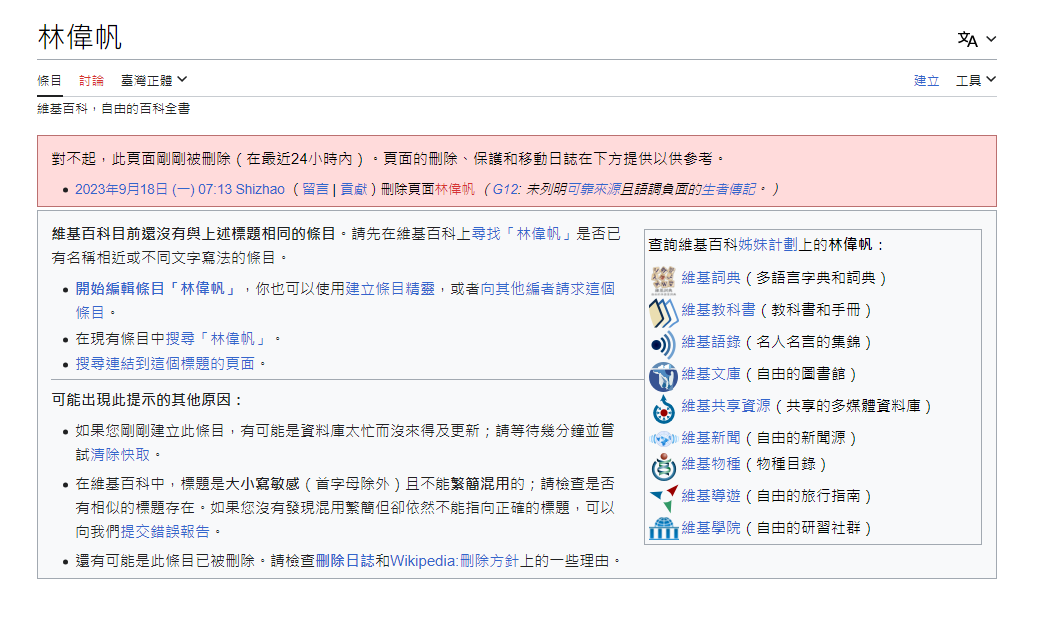The width and height of the screenshot is (1055, 619).
Task: Click the 尋找「林偉帆」 search link
Action: 523,233
